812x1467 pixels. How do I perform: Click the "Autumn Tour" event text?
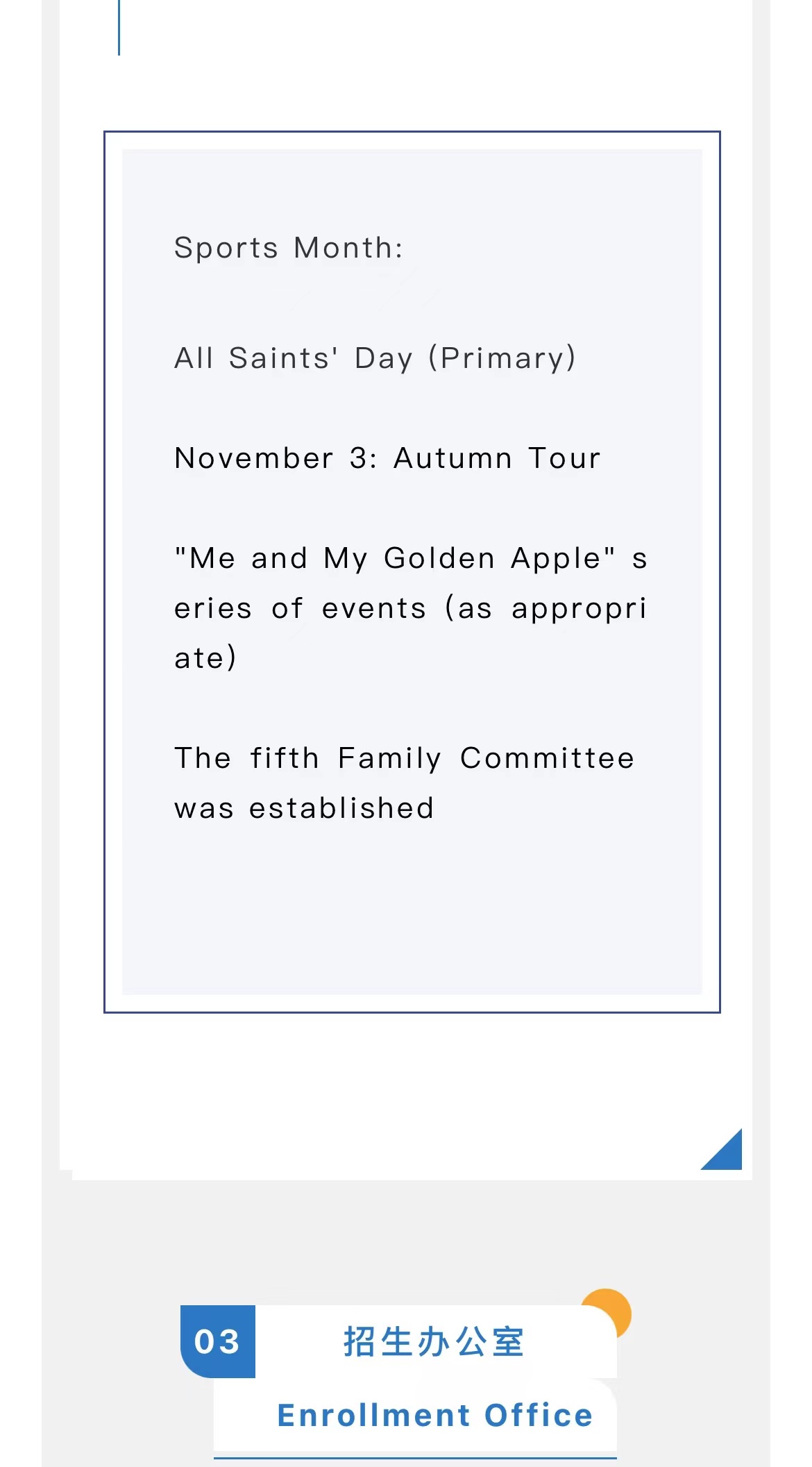(x=497, y=458)
